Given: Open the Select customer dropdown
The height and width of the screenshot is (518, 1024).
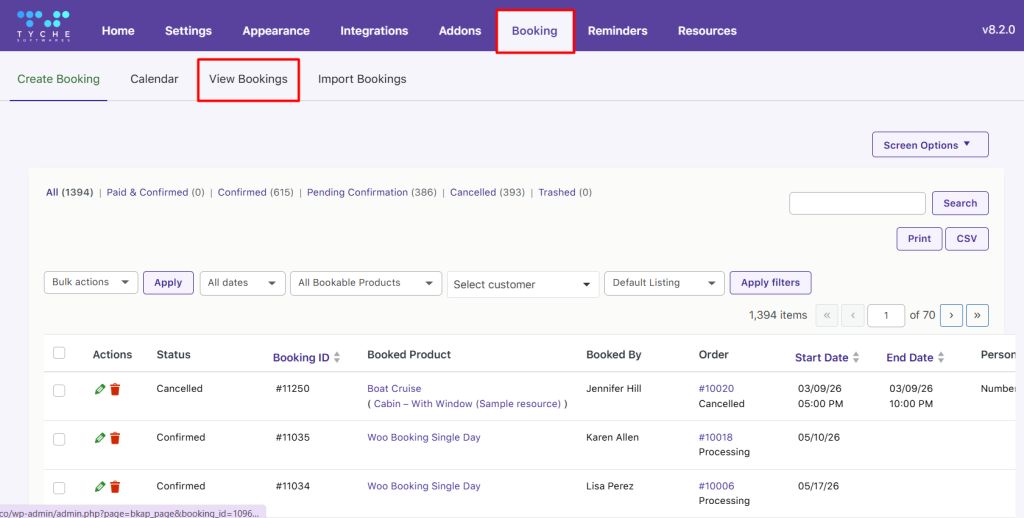Looking at the screenshot, I should coord(522,284).
